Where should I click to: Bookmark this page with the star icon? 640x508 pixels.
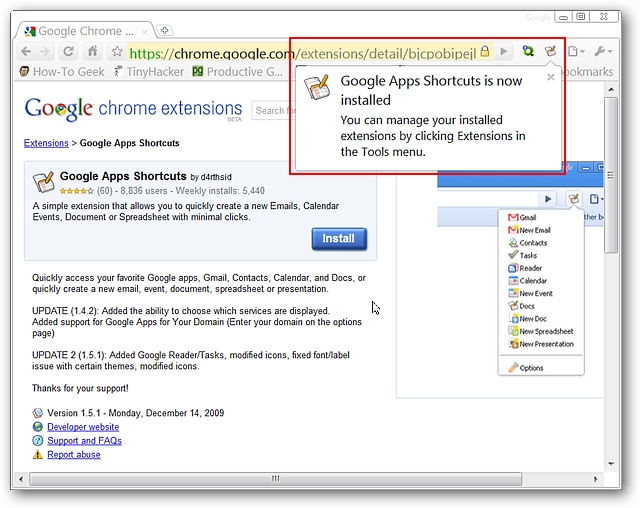117,51
